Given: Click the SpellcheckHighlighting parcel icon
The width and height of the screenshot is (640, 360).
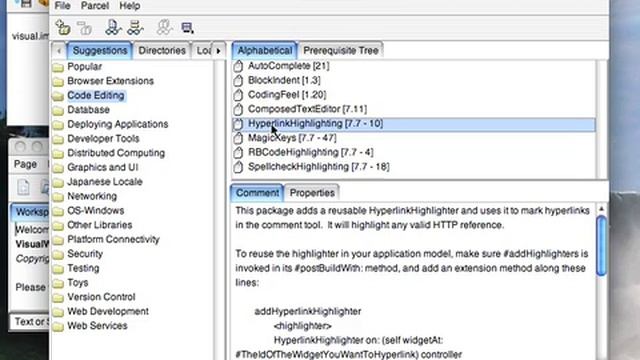Looking at the screenshot, I should (x=238, y=167).
